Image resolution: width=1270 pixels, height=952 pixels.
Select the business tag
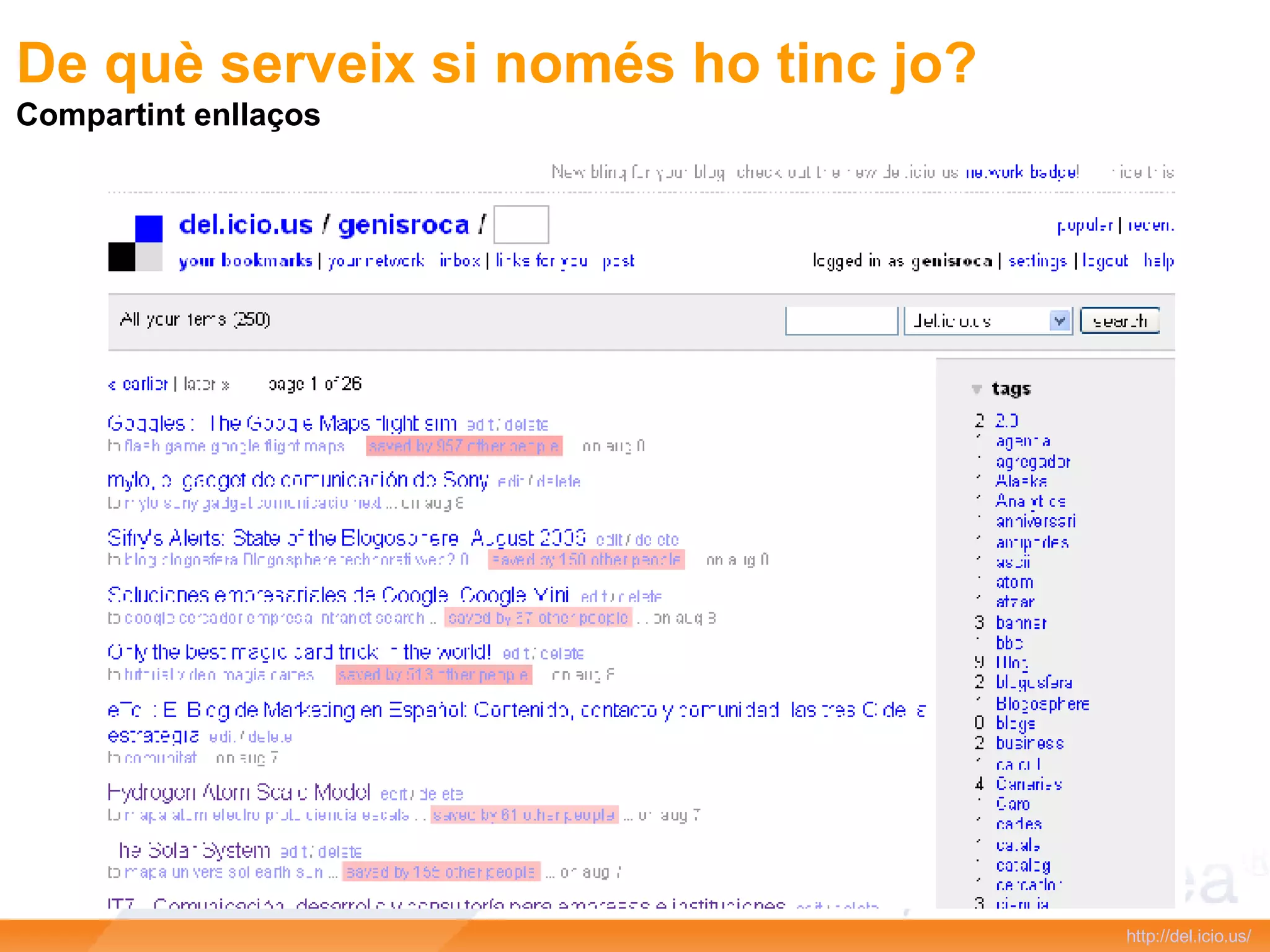click(x=1030, y=743)
